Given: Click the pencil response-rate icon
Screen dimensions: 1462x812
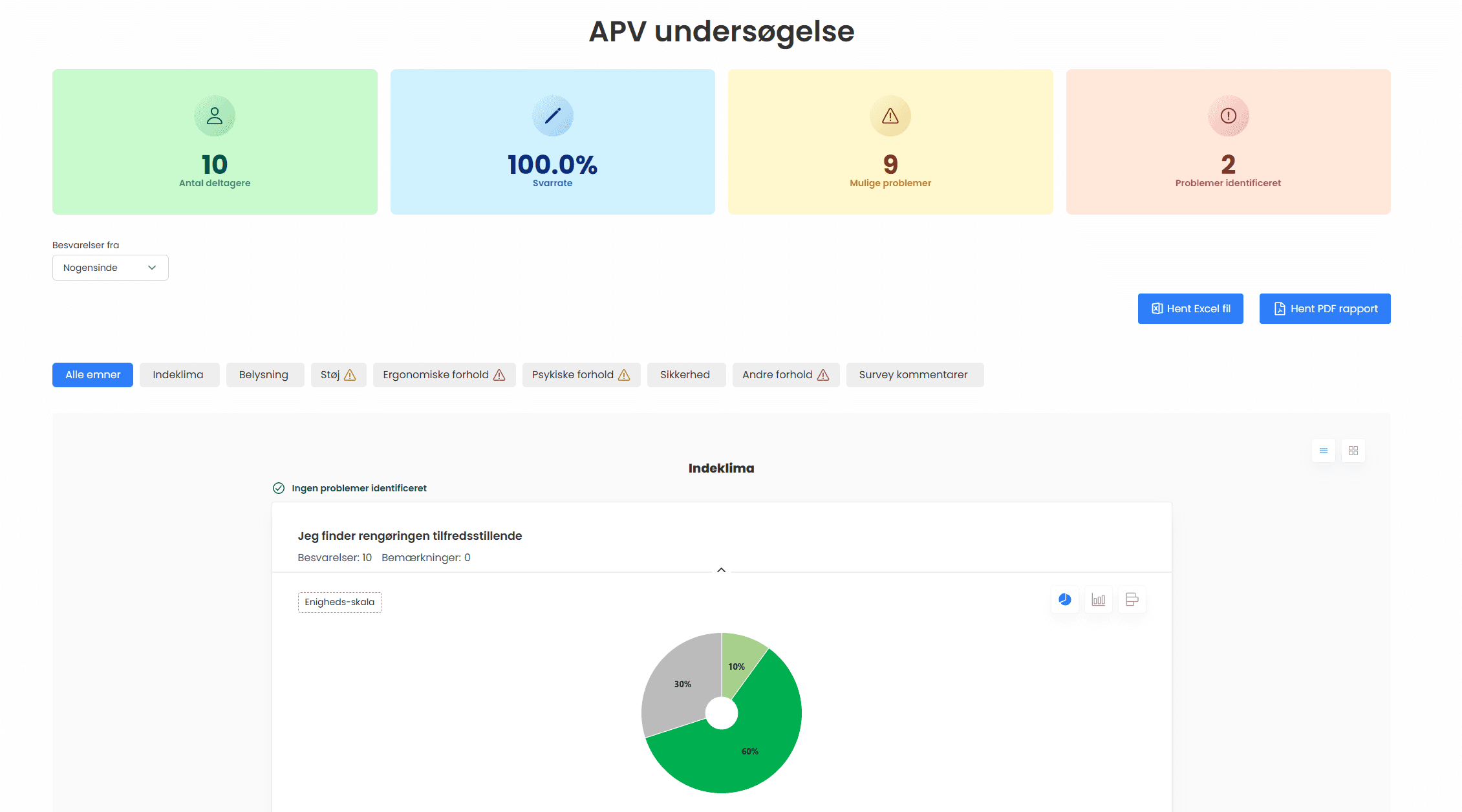Looking at the screenshot, I should [552, 116].
